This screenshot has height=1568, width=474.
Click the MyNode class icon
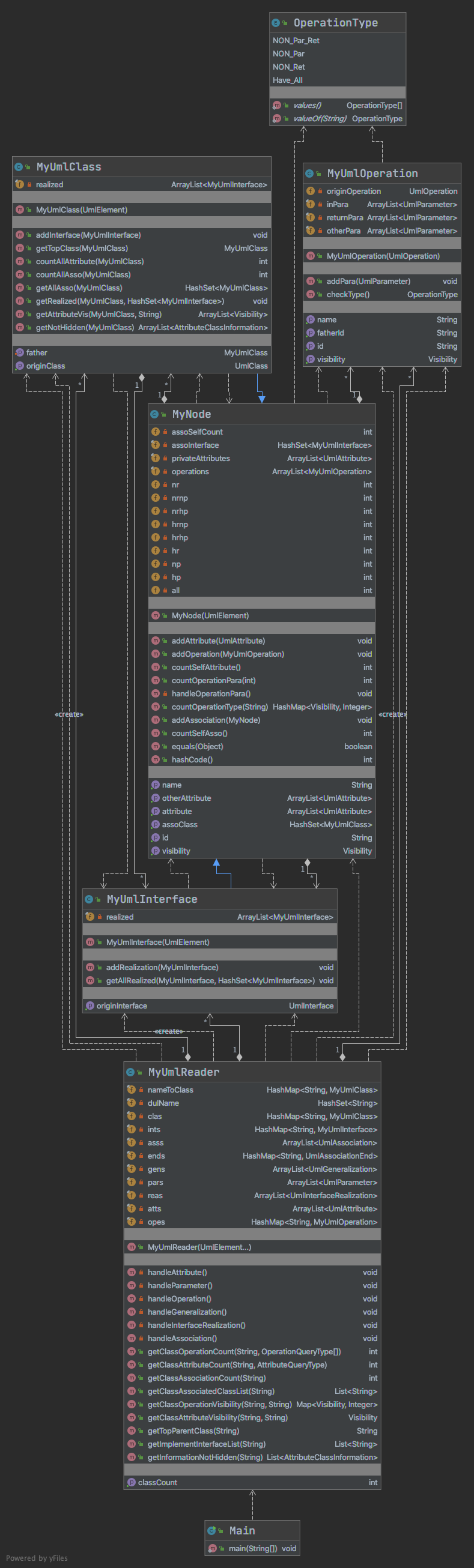pyautogui.click(x=154, y=414)
